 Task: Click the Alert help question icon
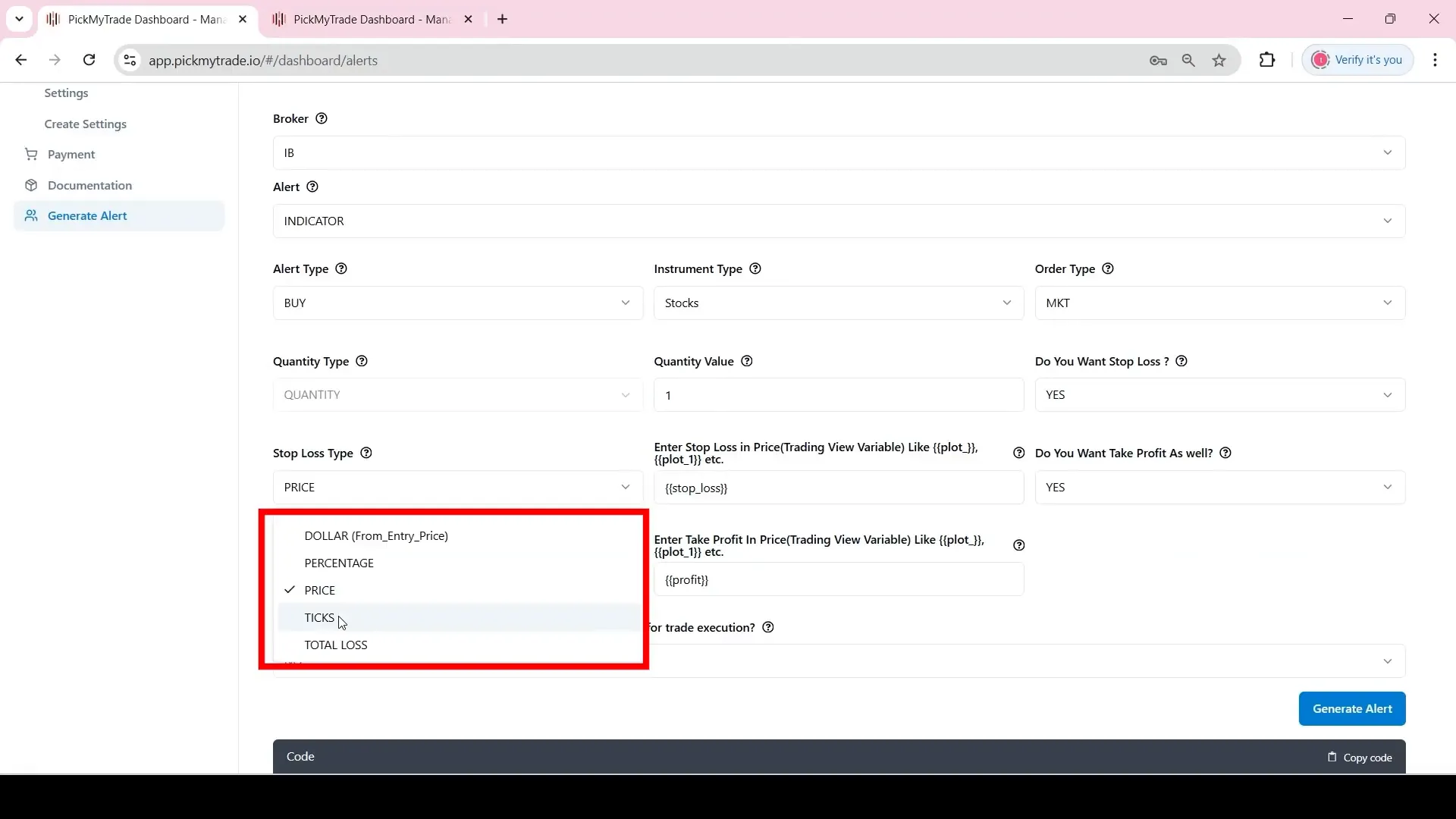(x=312, y=187)
